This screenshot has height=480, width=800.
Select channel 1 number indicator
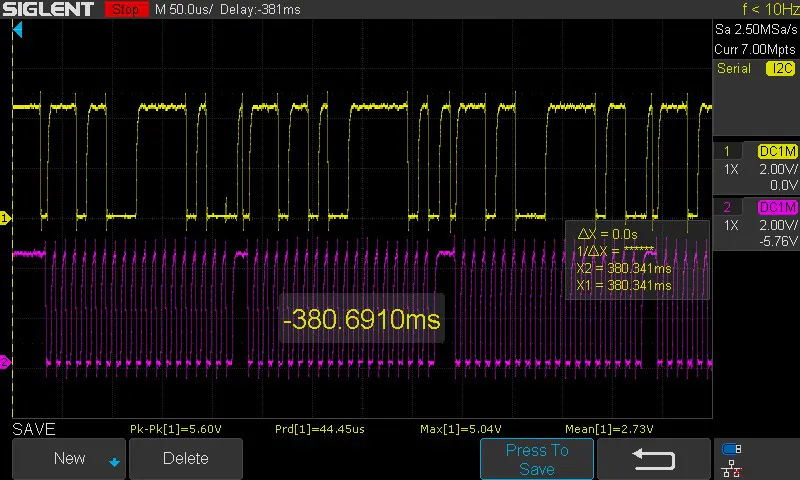(727, 151)
